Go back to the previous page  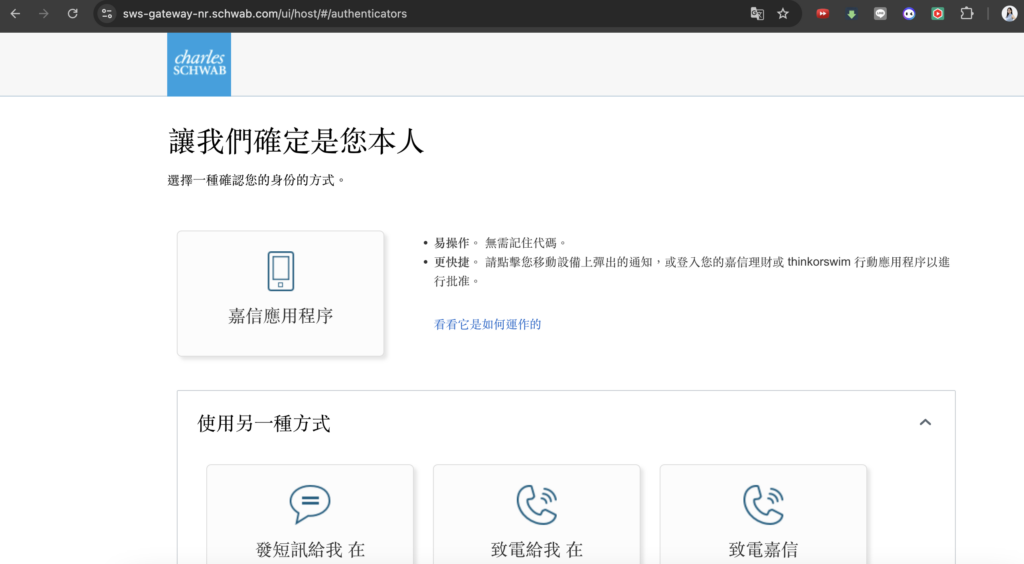[x=15, y=14]
